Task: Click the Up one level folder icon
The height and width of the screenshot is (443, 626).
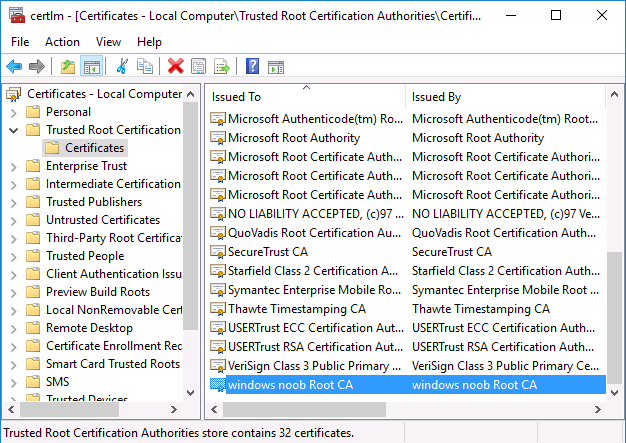Action: click(x=68, y=66)
